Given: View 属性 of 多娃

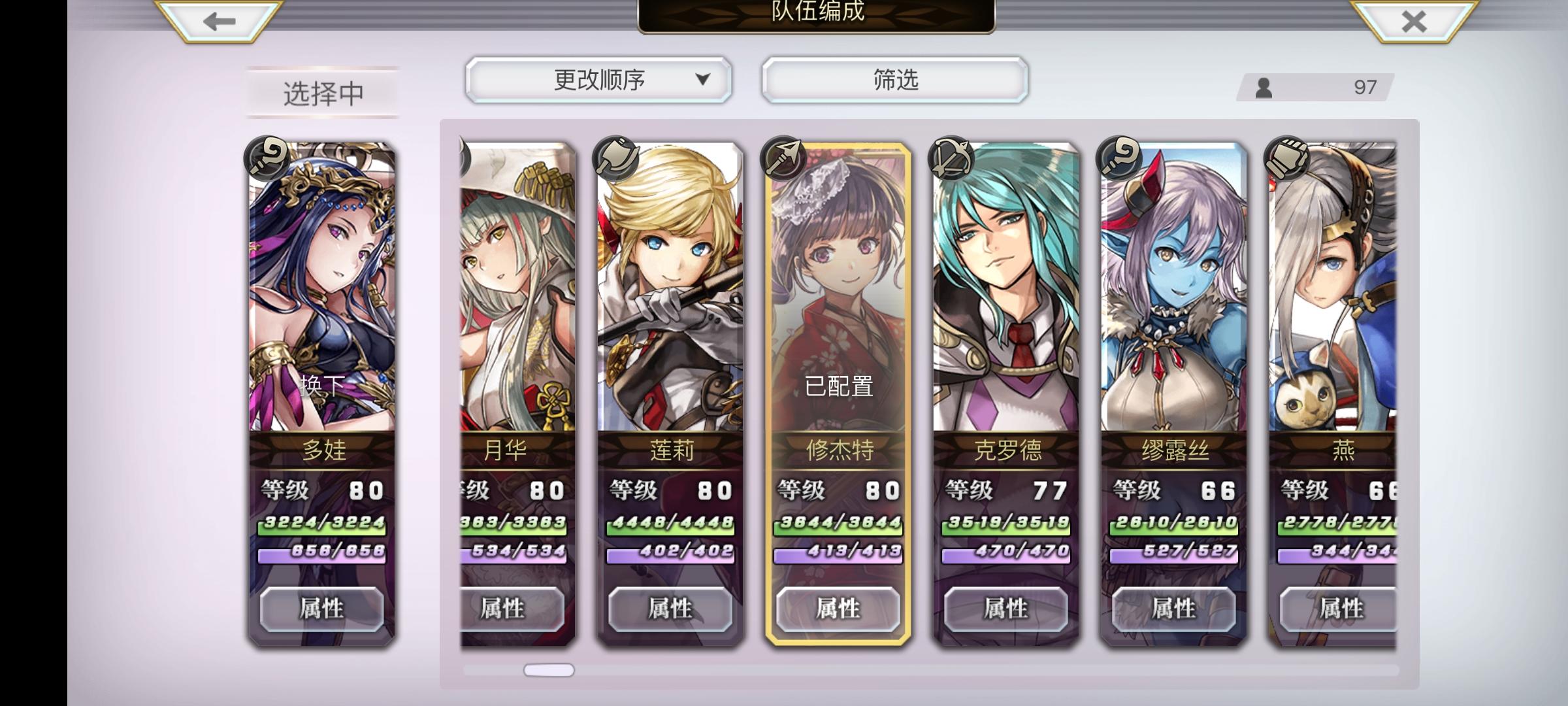Looking at the screenshot, I should 321,609.
